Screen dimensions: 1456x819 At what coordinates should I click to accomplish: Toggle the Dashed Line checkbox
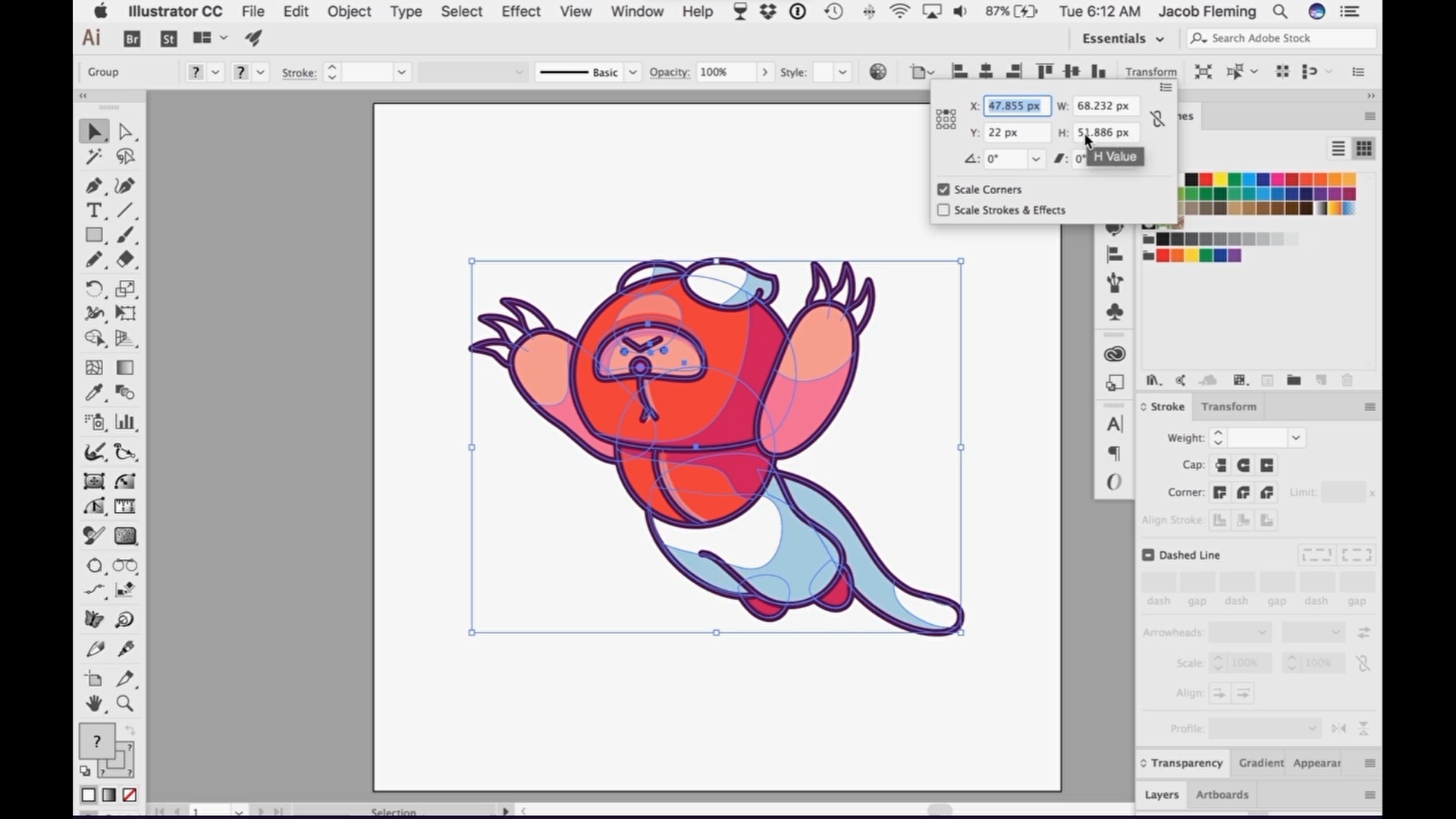click(1148, 555)
